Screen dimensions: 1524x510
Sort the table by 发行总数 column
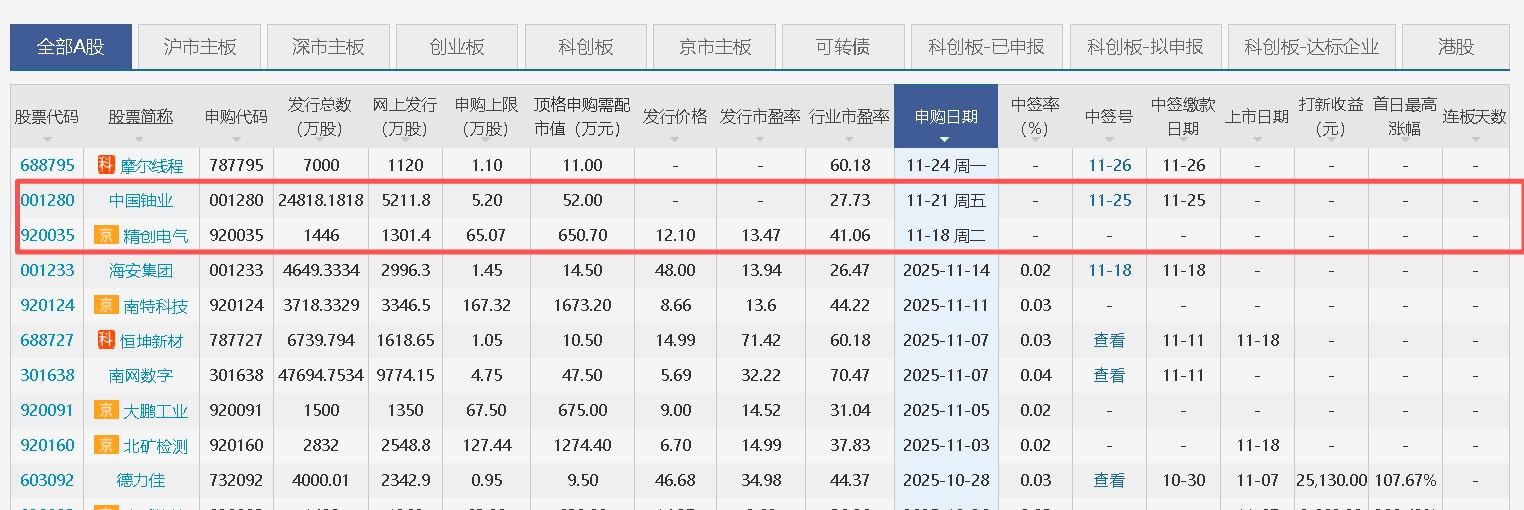[320, 116]
